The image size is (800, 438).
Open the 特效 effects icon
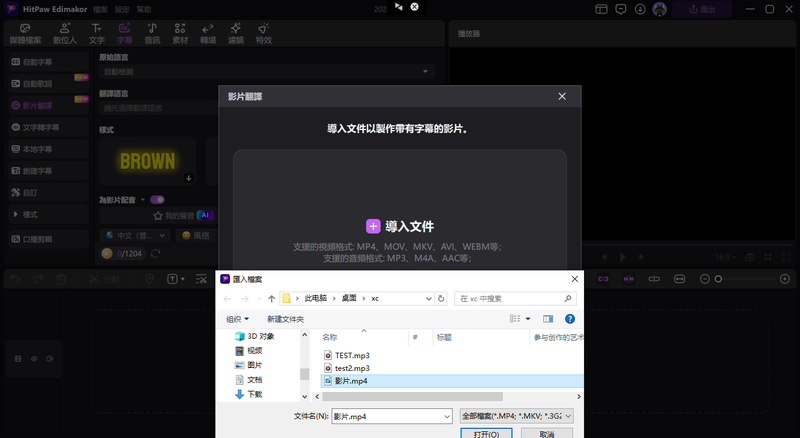263,34
